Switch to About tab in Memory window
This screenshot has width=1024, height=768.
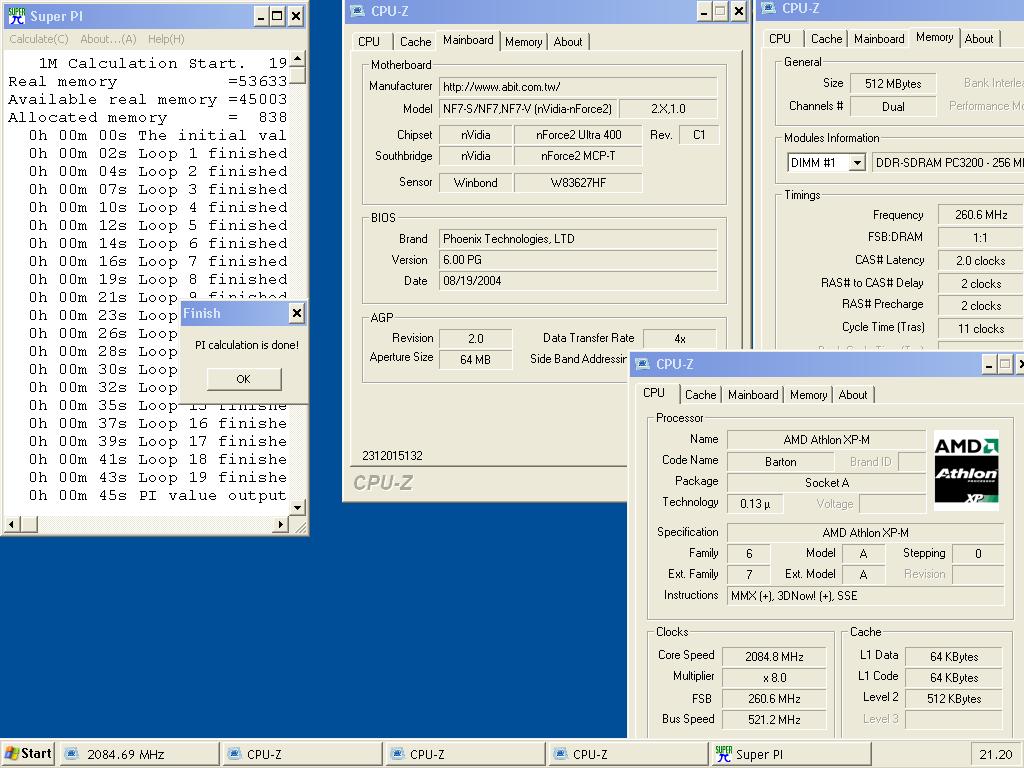click(x=978, y=39)
